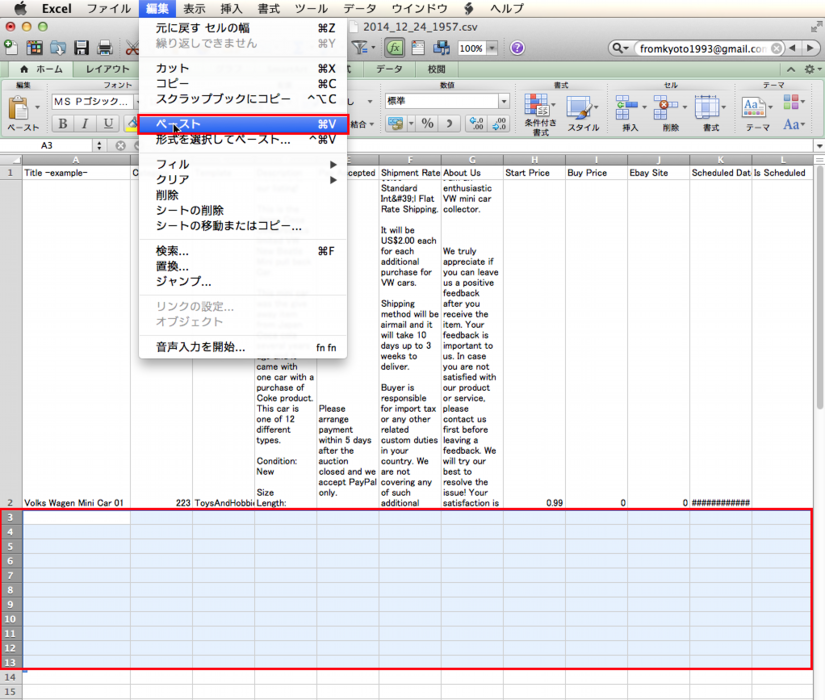Screen dimensions: 825x700
Task: Toggle Italic formatting button
Action: (x=84, y=124)
